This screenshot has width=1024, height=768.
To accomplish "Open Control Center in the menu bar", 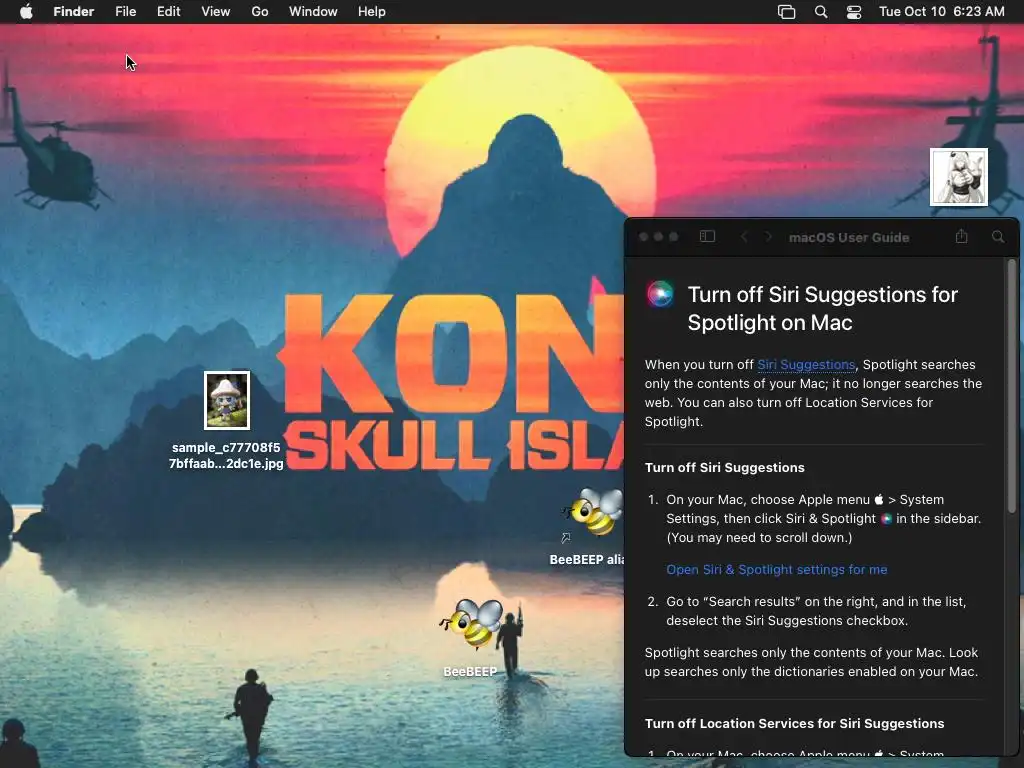I will point(854,12).
